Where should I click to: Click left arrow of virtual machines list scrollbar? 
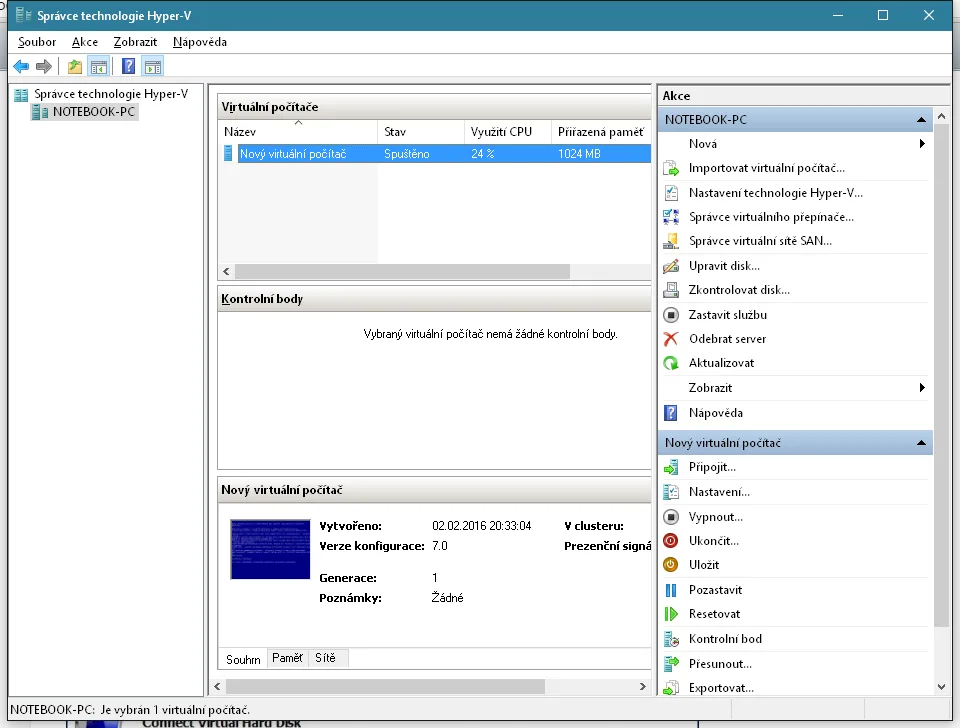(x=227, y=271)
